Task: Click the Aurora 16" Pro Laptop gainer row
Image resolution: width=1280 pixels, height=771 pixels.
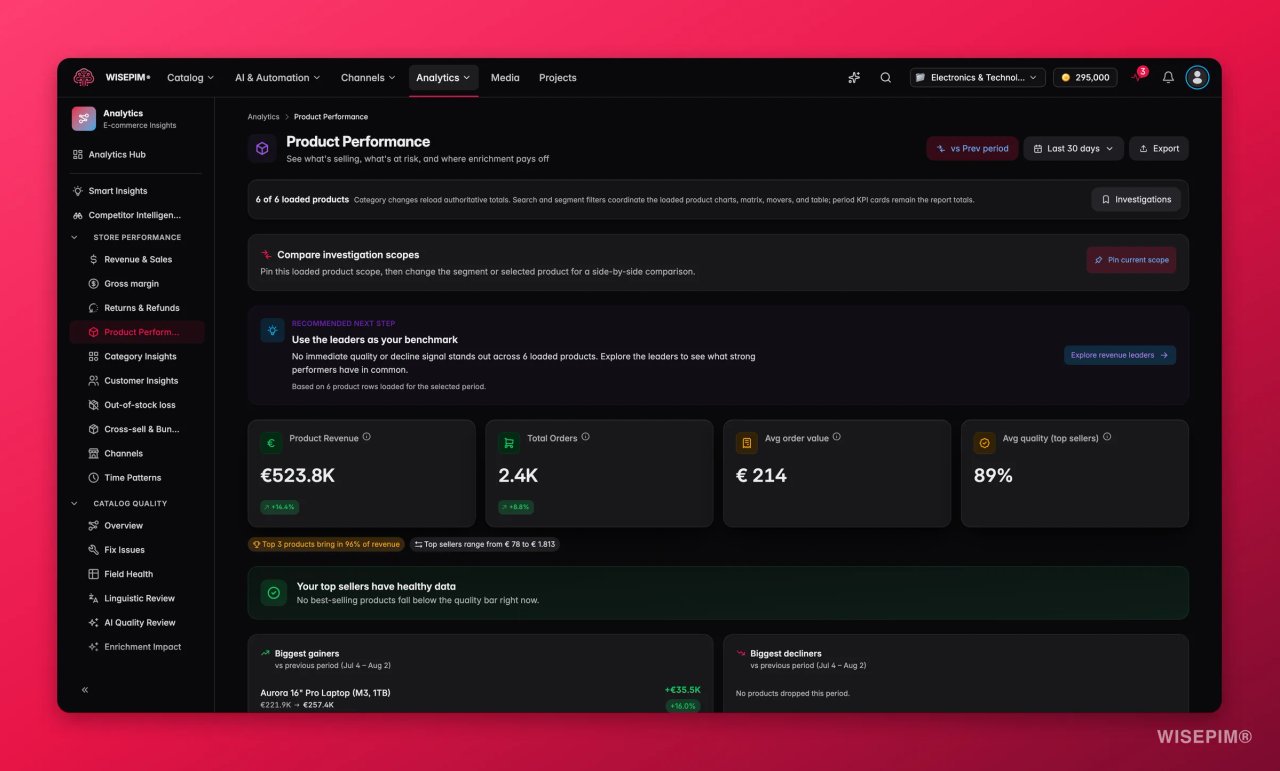Action: 480,697
